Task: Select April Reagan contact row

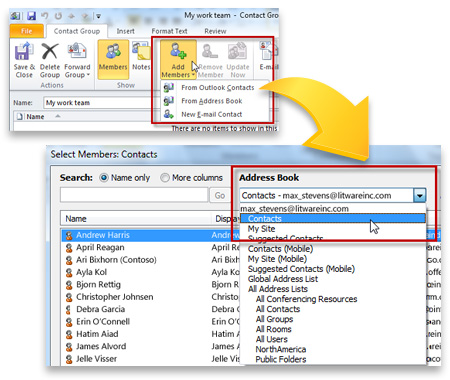Action: click(x=151, y=247)
